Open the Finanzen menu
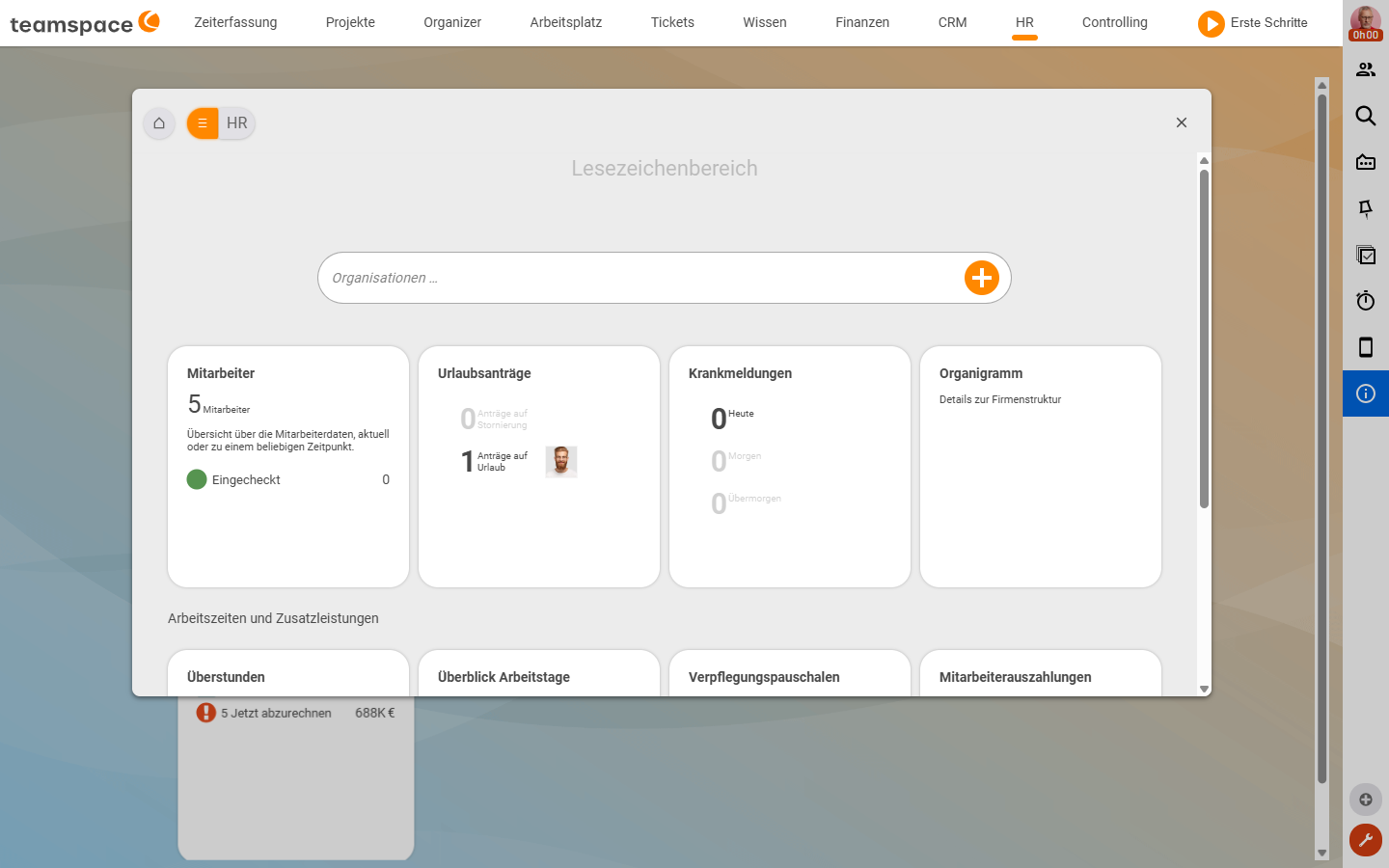 (862, 22)
